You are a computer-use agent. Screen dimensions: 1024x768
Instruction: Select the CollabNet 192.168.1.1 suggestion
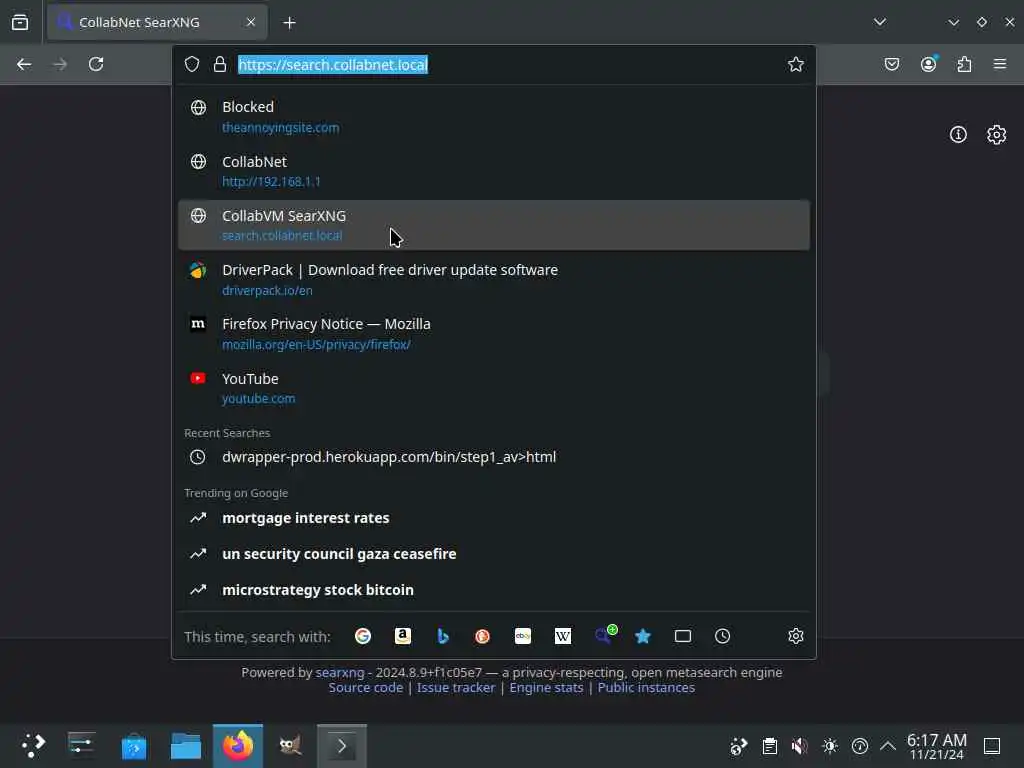(x=494, y=171)
